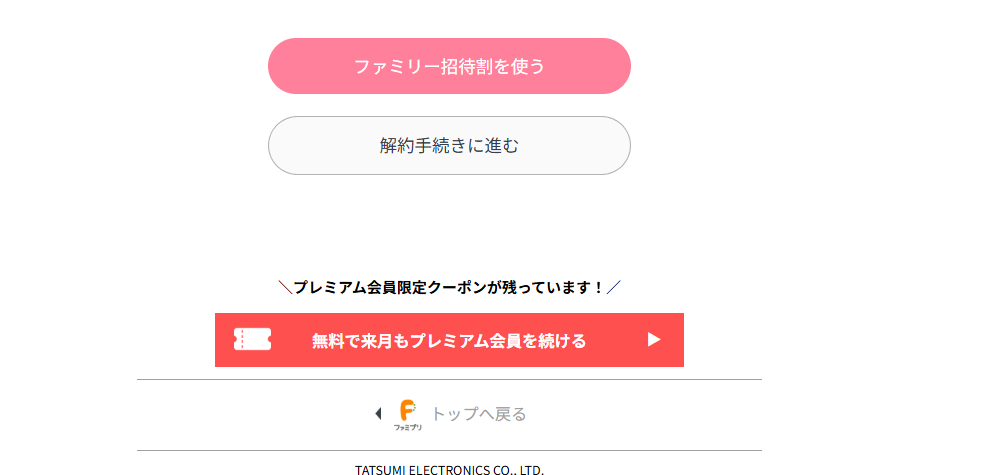Click the red slash decoration before coupon headline

285,288
